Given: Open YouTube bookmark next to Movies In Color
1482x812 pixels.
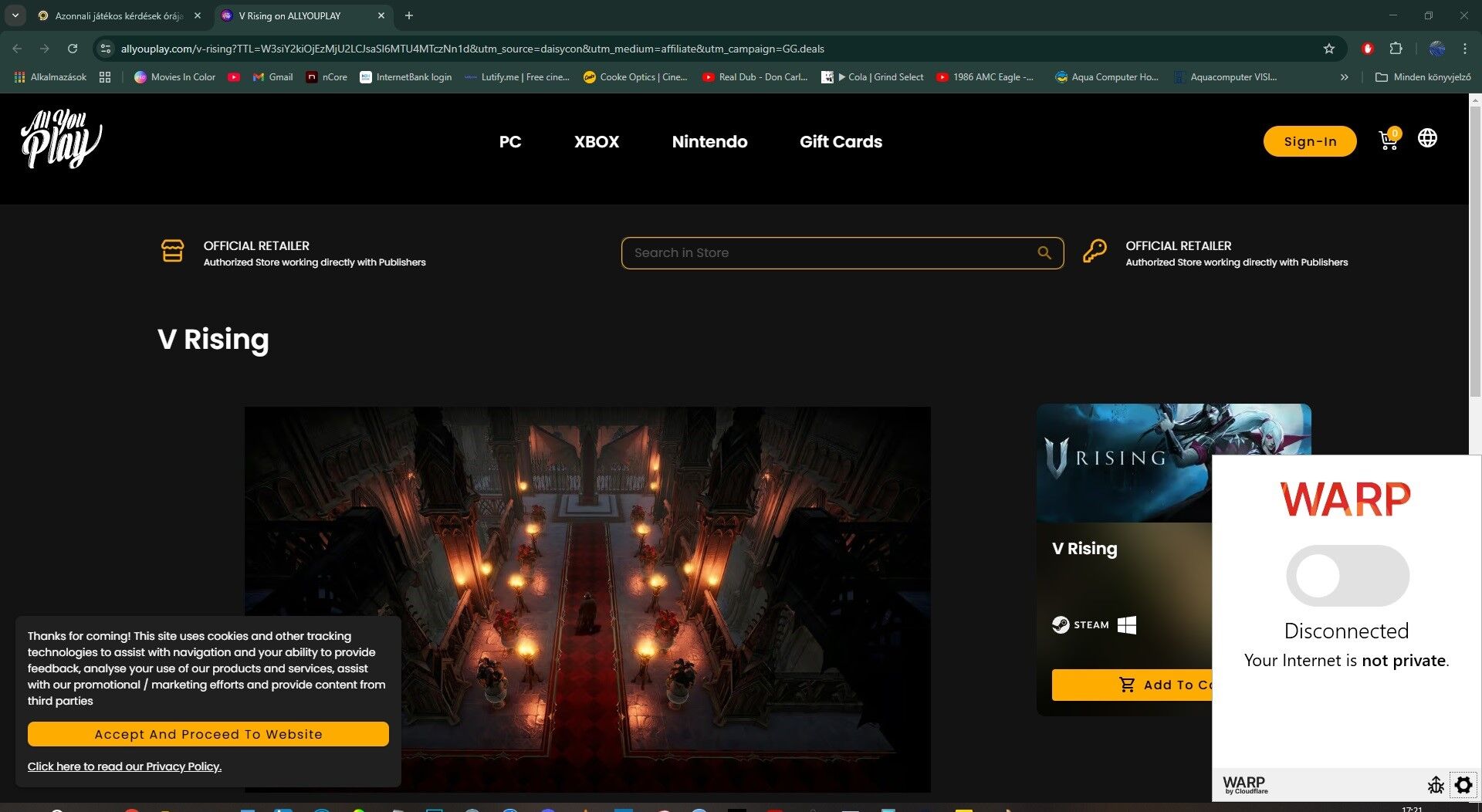Looking at the screenshot, I should [234, 77].
